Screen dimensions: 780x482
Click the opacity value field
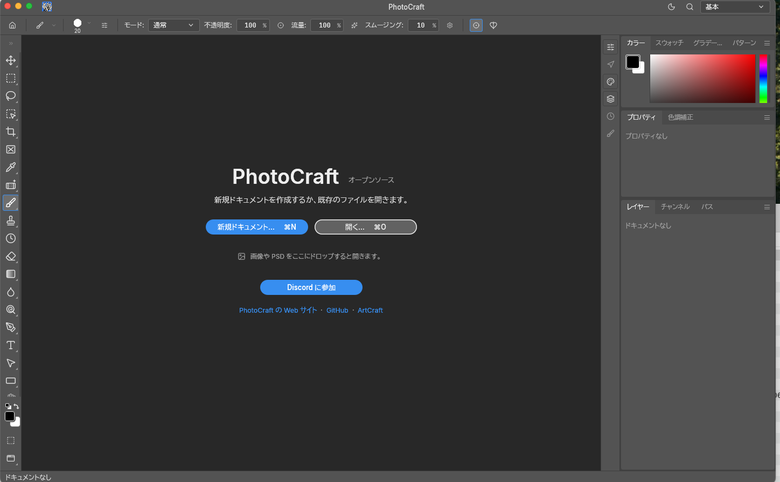(253, 25)
